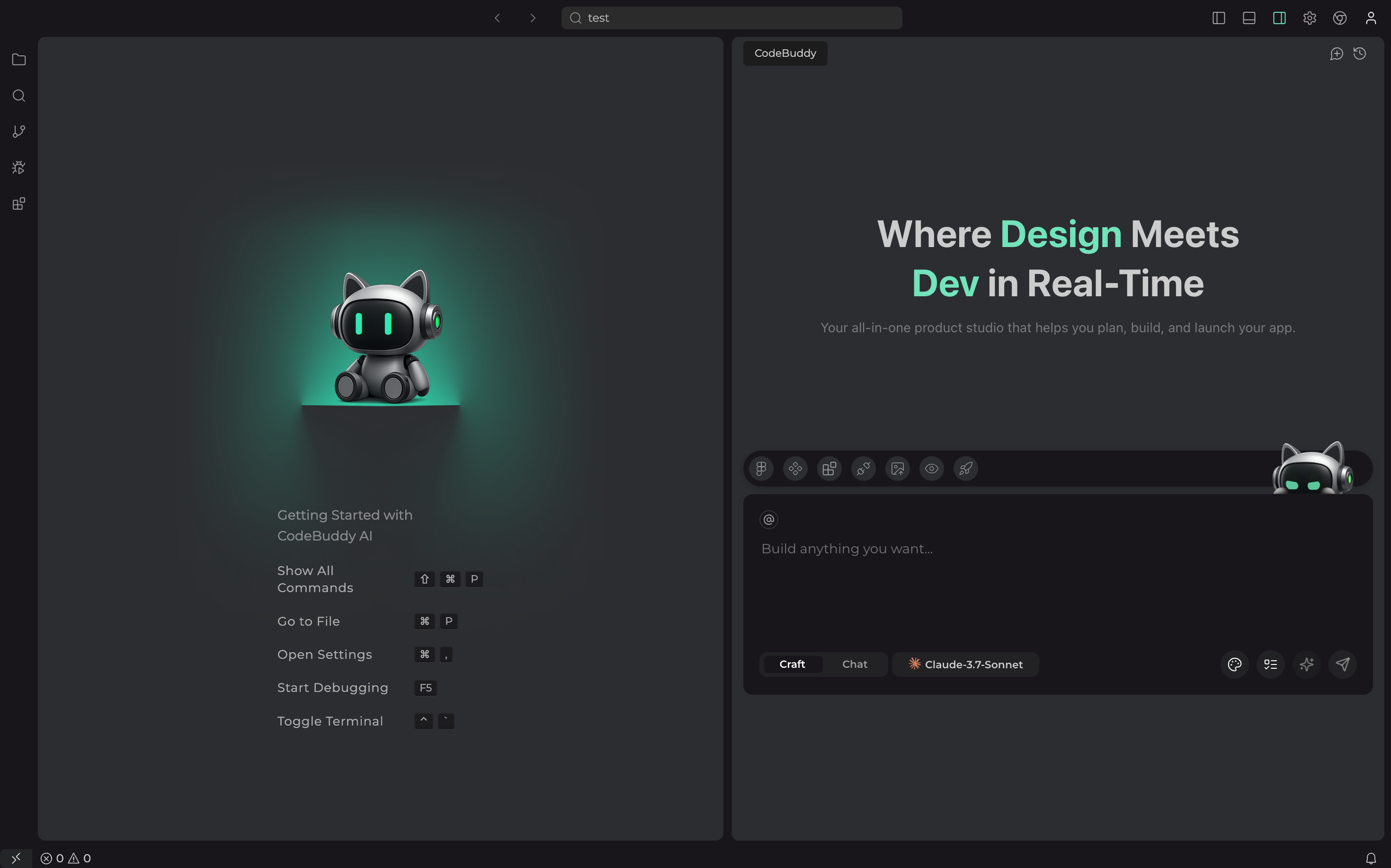Open the settings gear in title bar

1310,18
